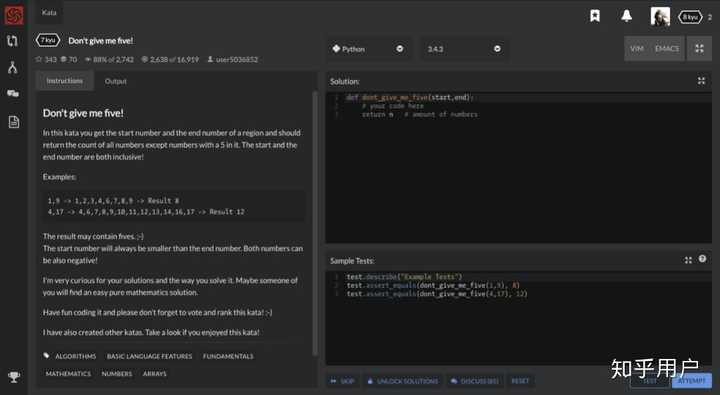This screenshot has height=395, width=720.
Task: Click the star count 343 icon
Action: coord(39,59)
